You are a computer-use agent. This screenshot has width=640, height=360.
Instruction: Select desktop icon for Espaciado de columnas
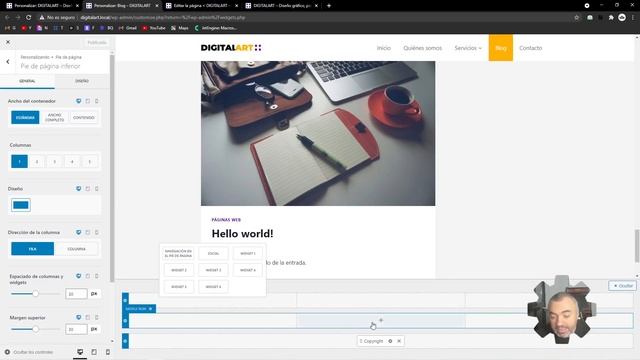coord(78,276)
